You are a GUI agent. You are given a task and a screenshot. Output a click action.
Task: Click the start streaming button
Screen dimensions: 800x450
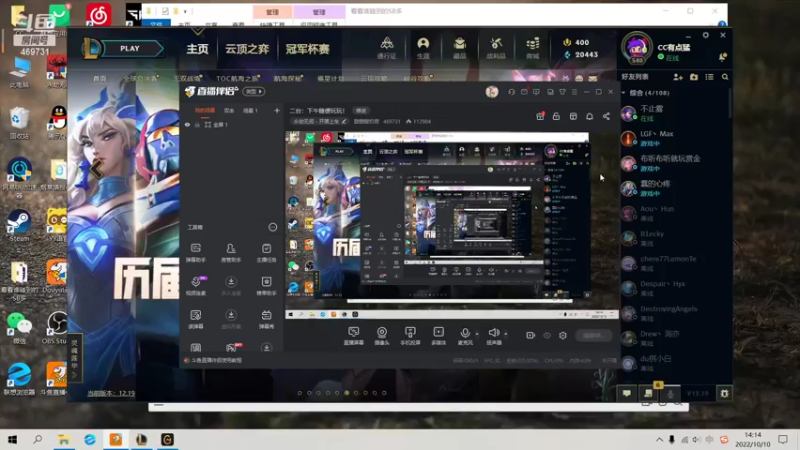point(594,335)
